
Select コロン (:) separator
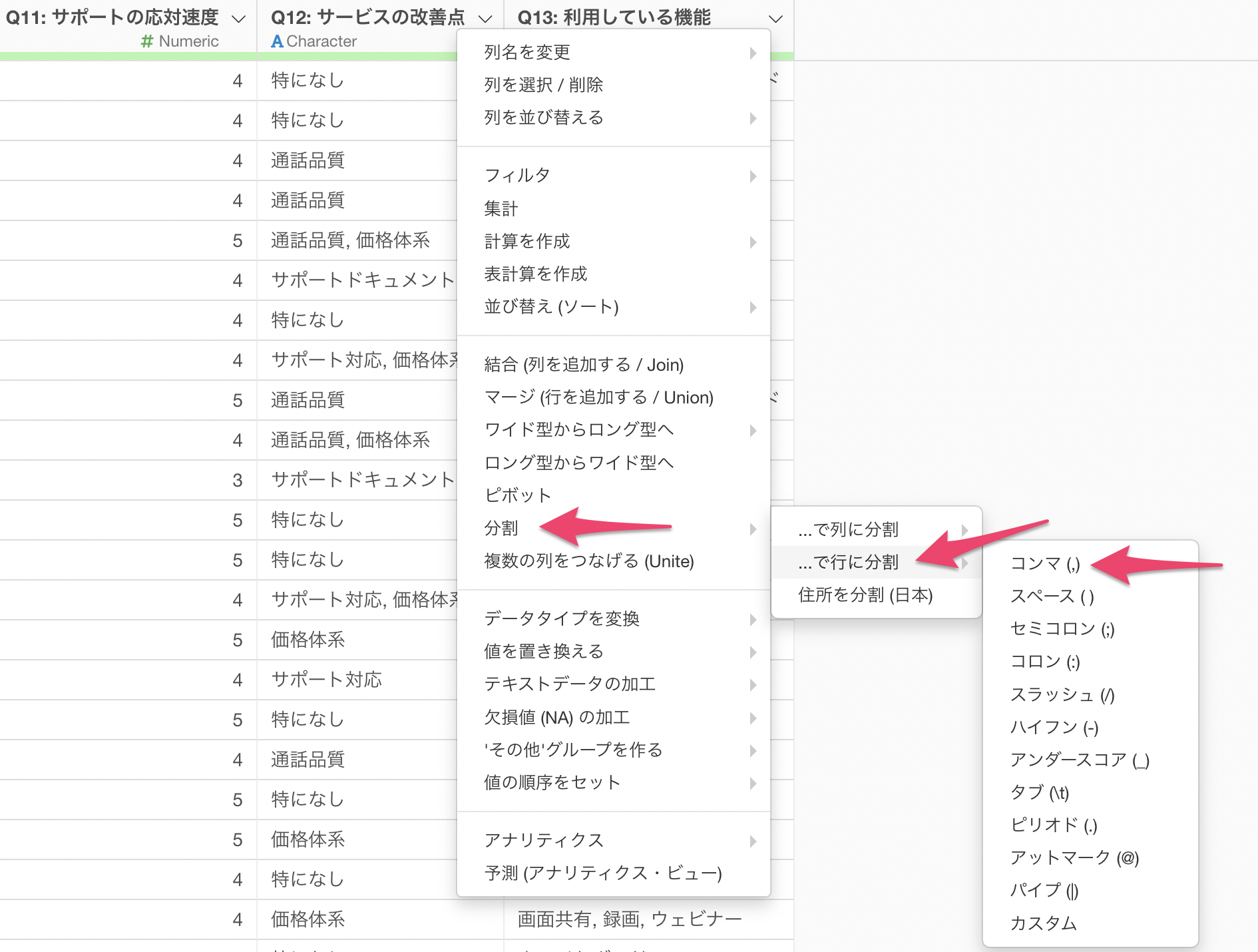pyautogui.click(x=1090, y=661)
